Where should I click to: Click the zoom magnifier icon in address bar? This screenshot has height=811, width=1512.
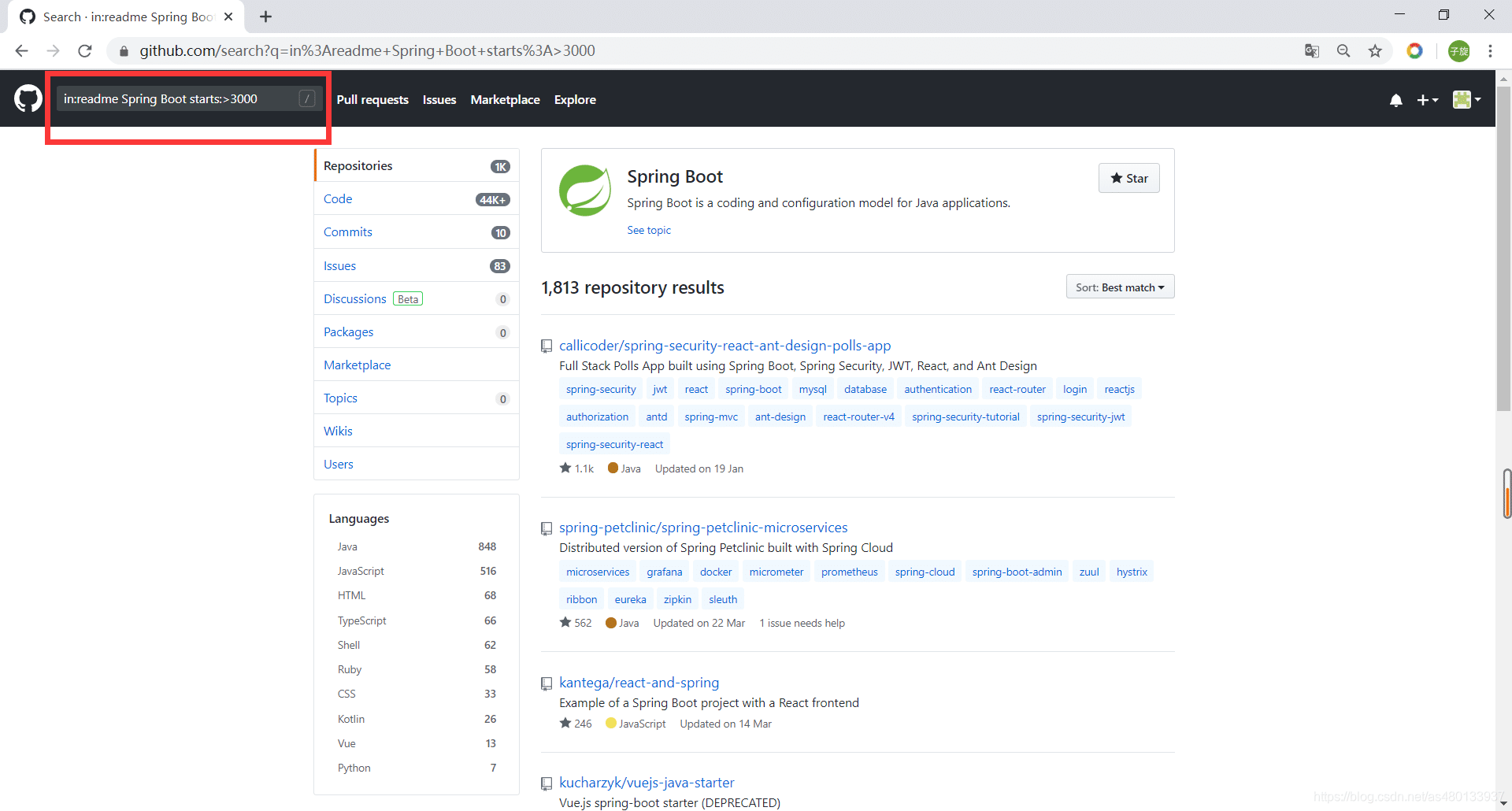[1343, 50]
